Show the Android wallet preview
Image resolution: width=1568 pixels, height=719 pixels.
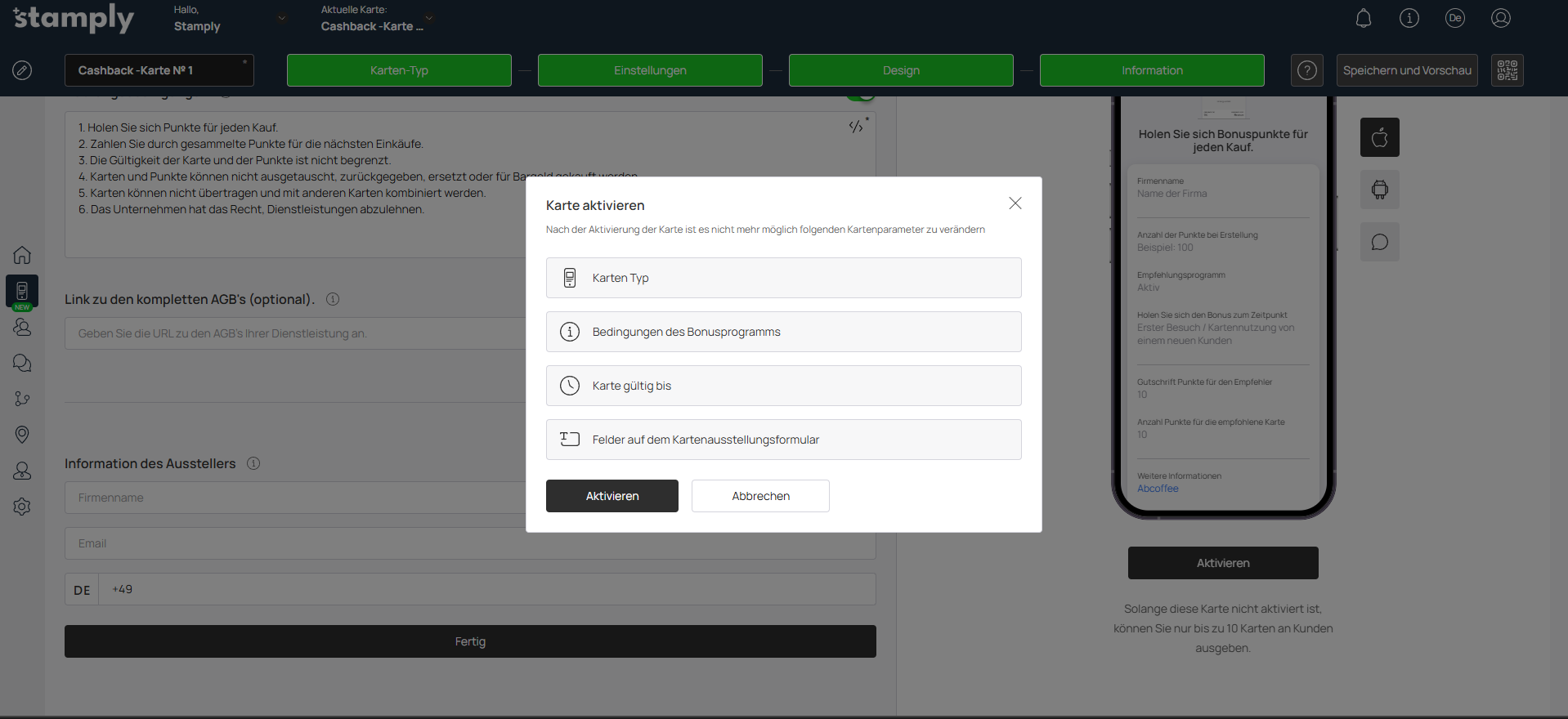[x=1379, y=190]
